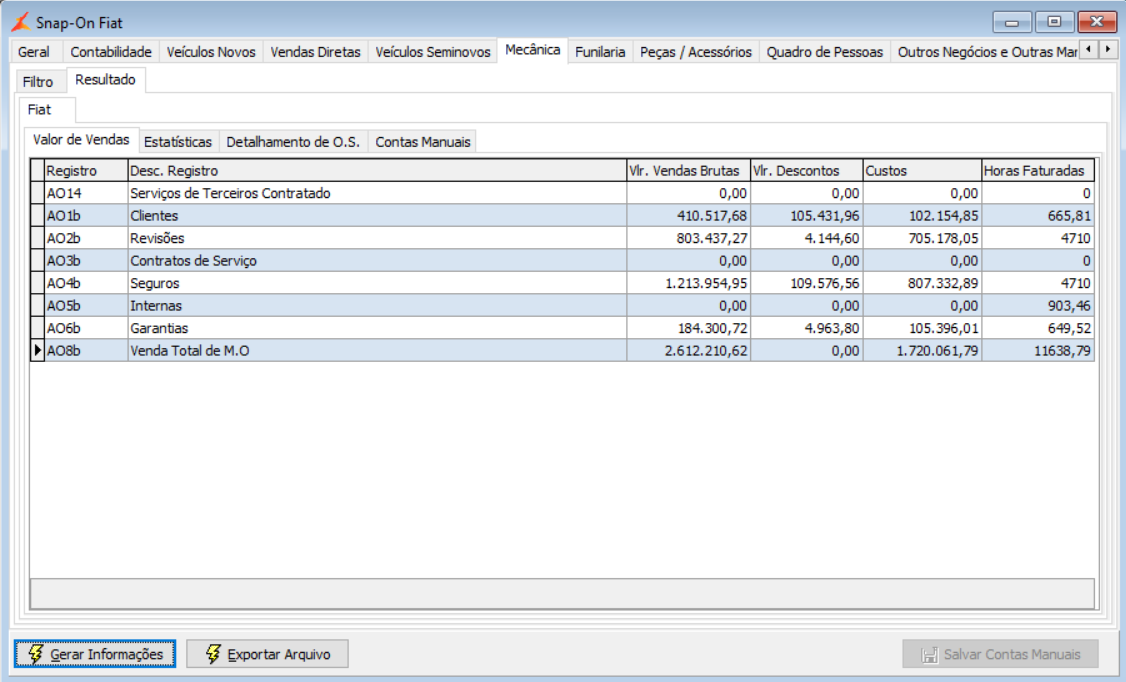Switch to the Contabilidade tab

(111, 52)
